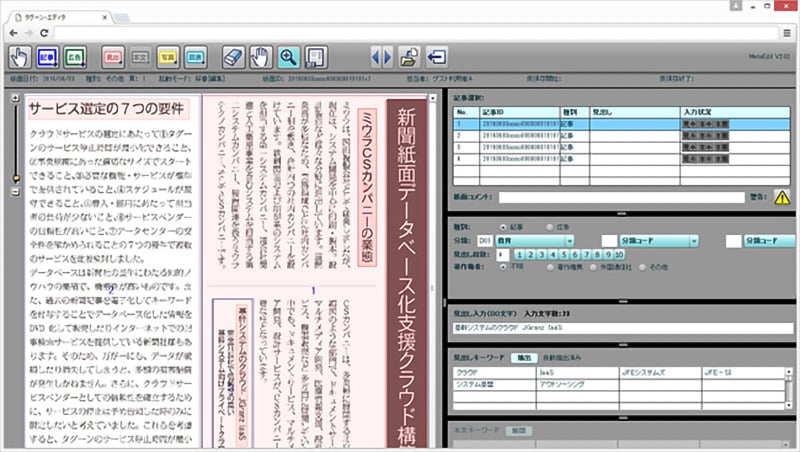Click the blue 記事 article region tool

click(x=48, y=56)
